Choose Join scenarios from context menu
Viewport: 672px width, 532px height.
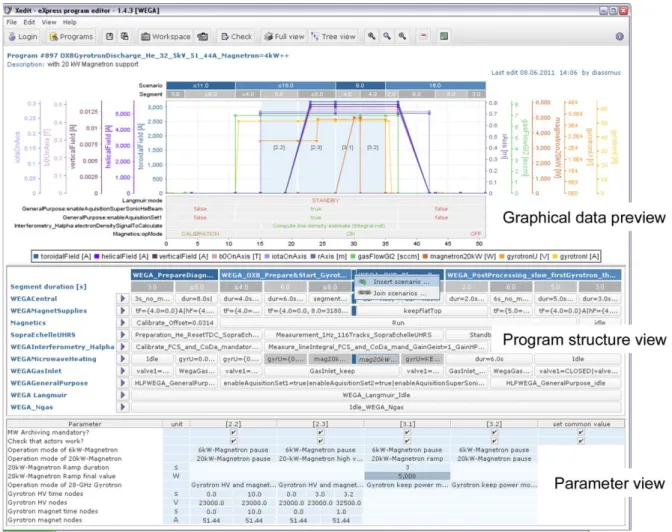pyautogui.click(x=396, y=293)
